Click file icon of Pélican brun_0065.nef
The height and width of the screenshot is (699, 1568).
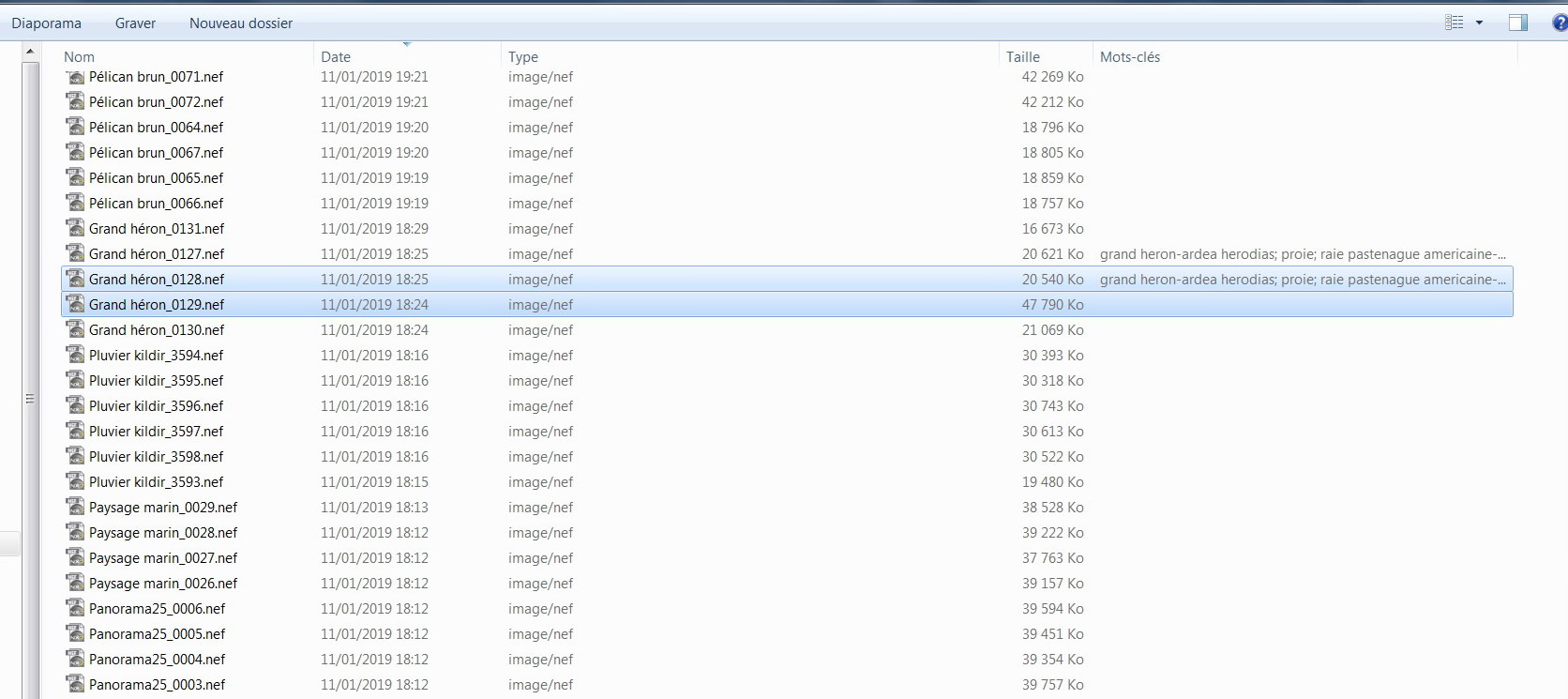point(75,177)
